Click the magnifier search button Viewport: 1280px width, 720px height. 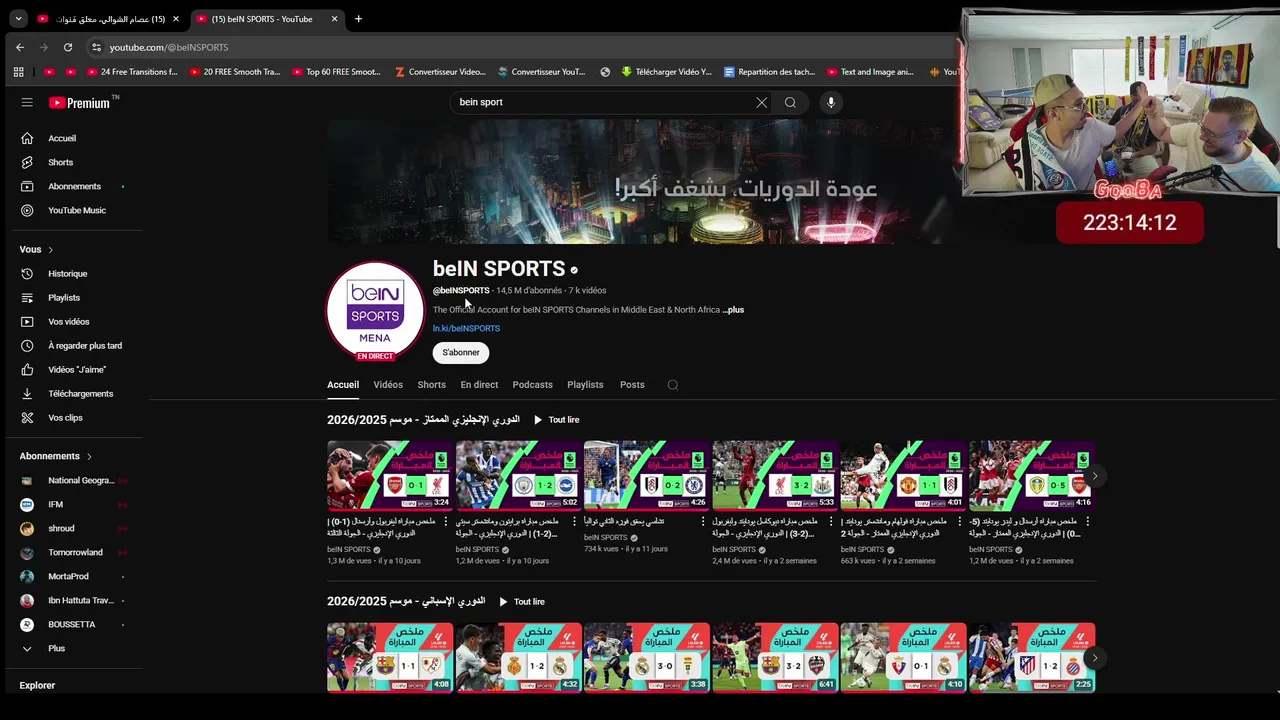pyautogui.click(x=790, y=102)
